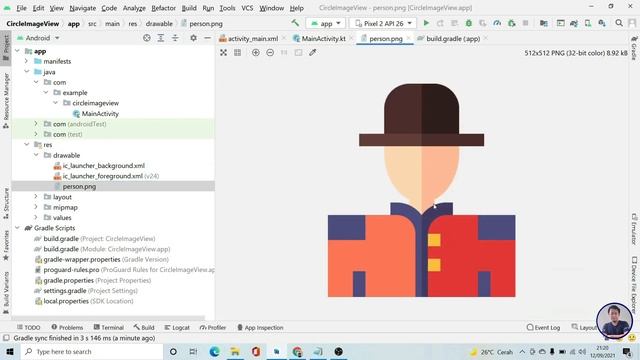Screen dimensions: 640x360
Task: Open the Problems tool window
Action: pos(67,327)
